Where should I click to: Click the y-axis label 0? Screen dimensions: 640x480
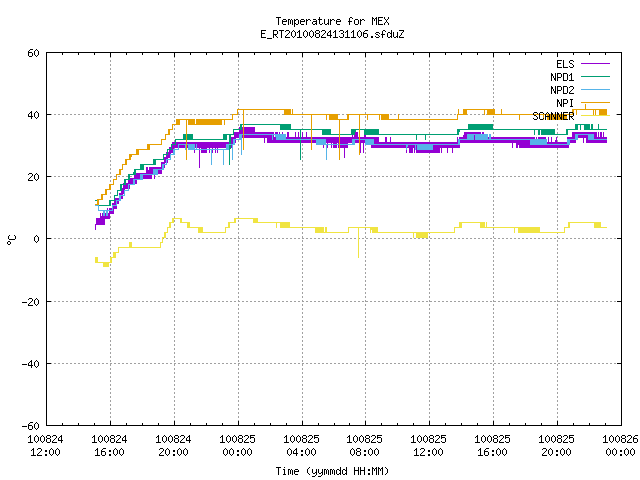[x=37, y=239]
